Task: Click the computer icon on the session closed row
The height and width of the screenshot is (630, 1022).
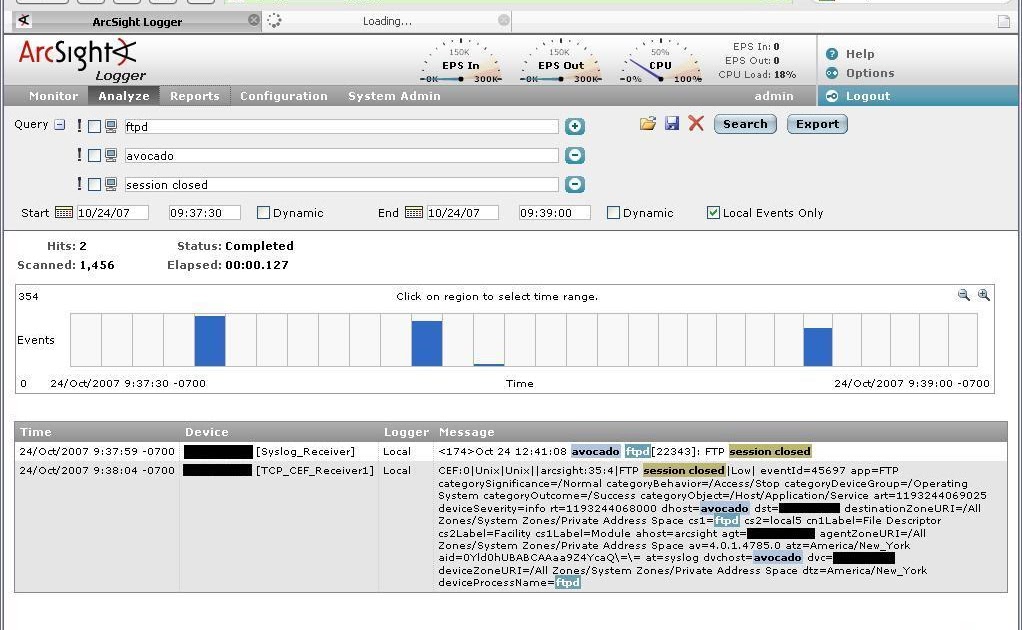Action: tap(111, 185)
